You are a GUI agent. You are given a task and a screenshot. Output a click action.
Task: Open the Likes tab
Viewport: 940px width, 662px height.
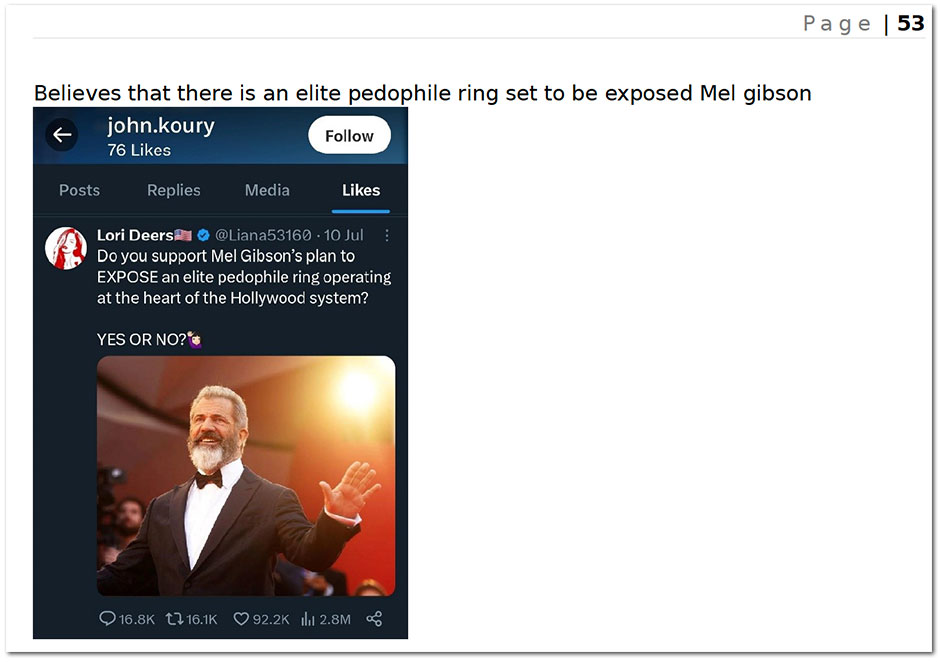point(361,190)
